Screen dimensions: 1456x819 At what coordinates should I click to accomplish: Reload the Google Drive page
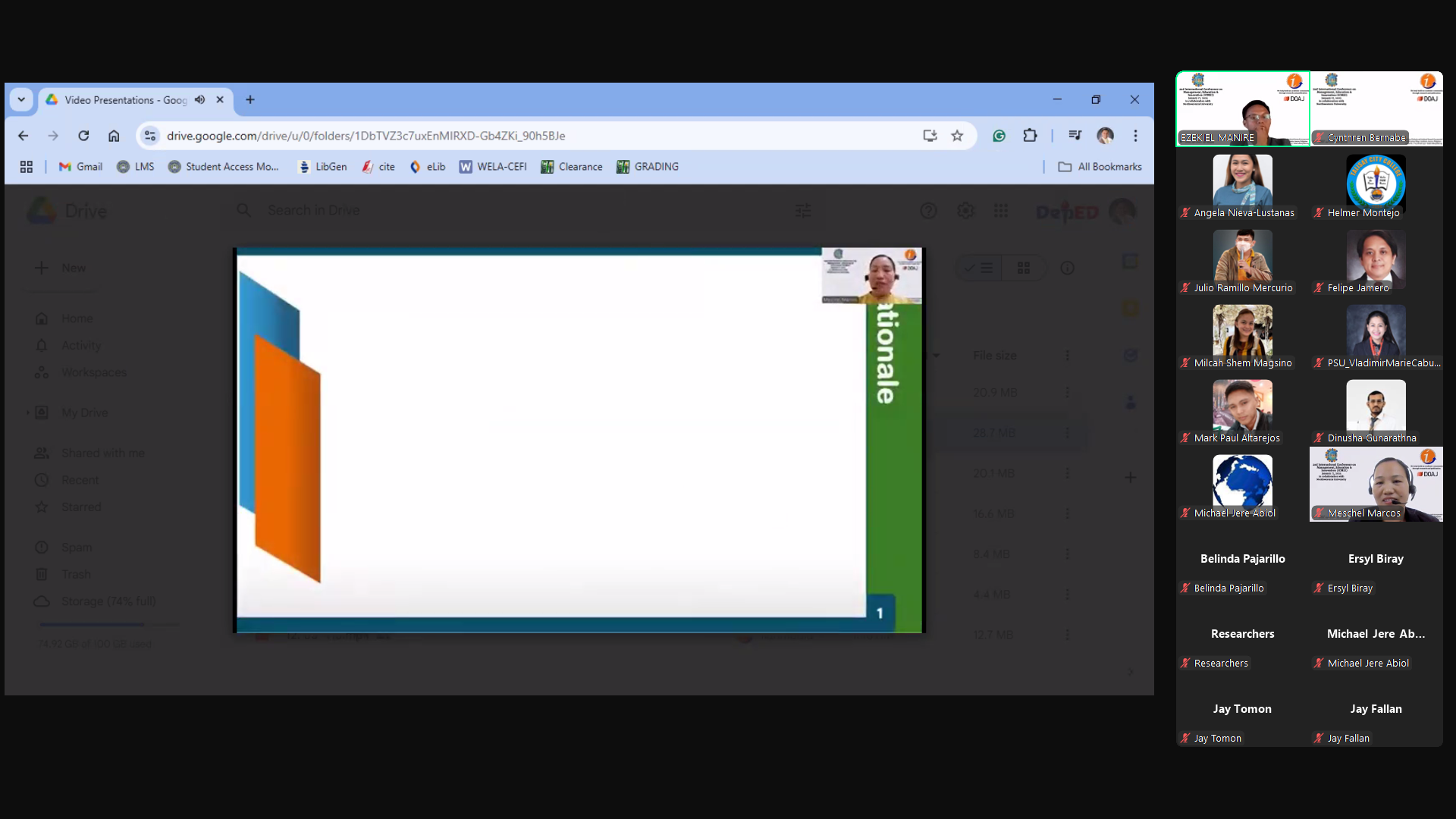[83, 136]
